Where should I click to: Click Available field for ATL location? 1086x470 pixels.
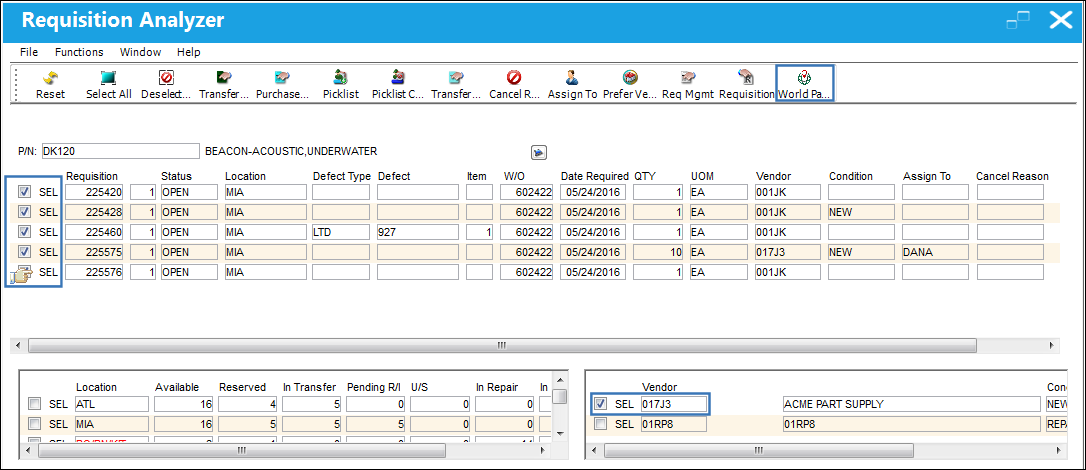[x=183, y=404]
